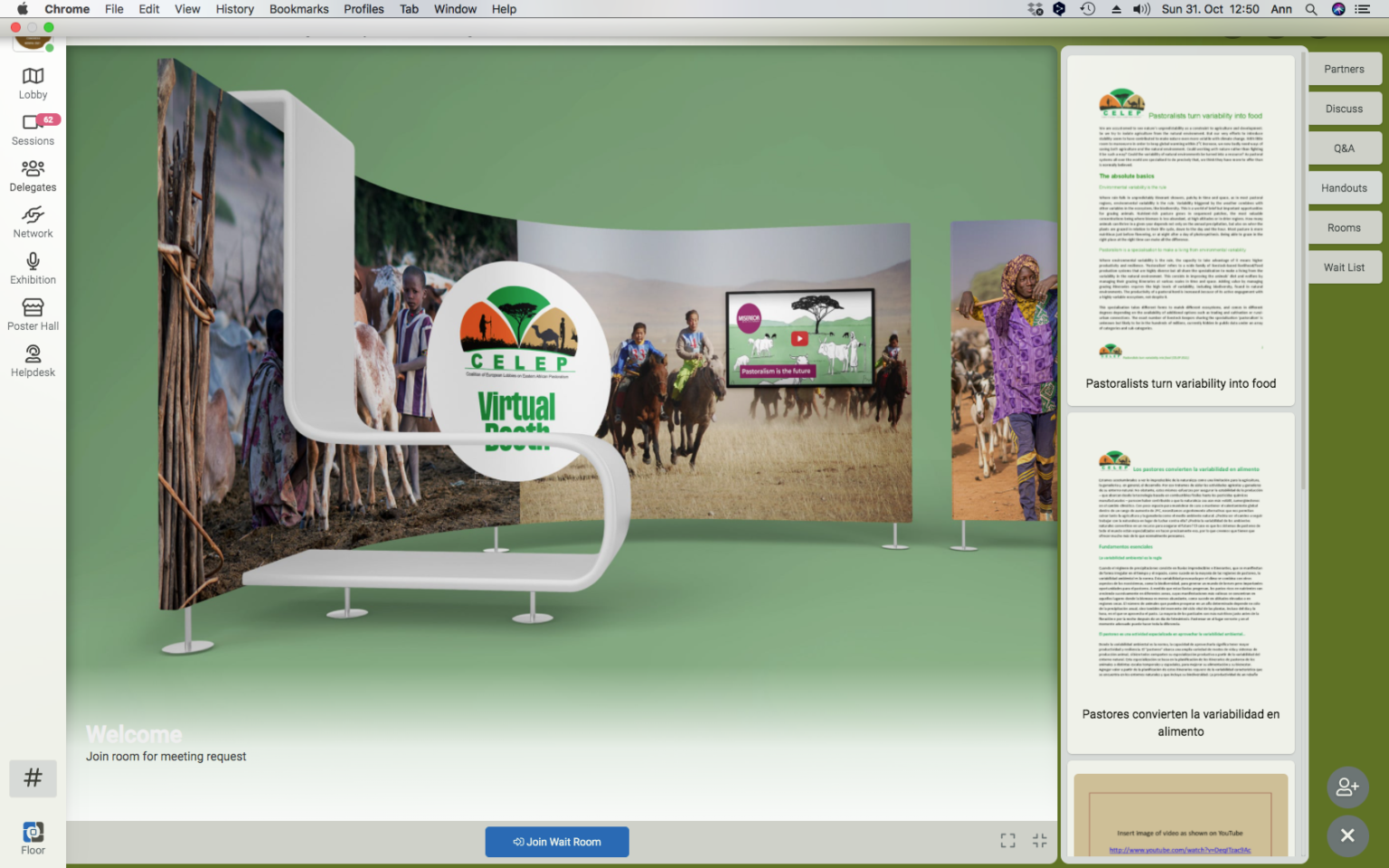1389x868 pixels.
Task: Open the History menu
Action: (x=235, y=9)
